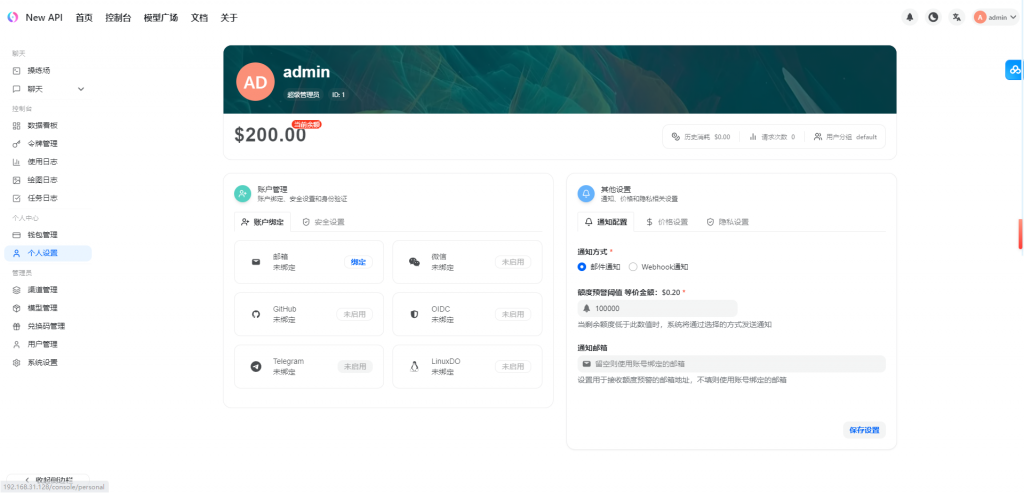Click the 账户管理 green header icon

[x=243, y=193]
